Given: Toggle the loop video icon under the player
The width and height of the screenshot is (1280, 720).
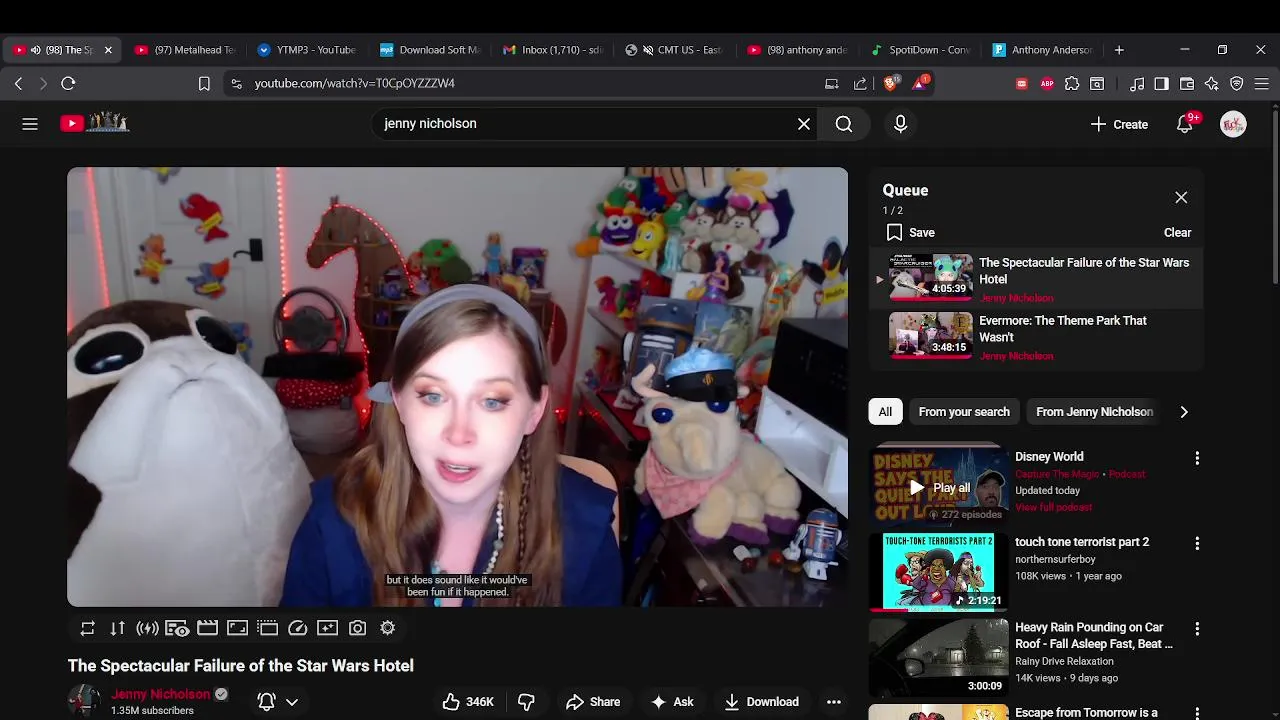Looking at the screenshot, I should click(88, 628).
